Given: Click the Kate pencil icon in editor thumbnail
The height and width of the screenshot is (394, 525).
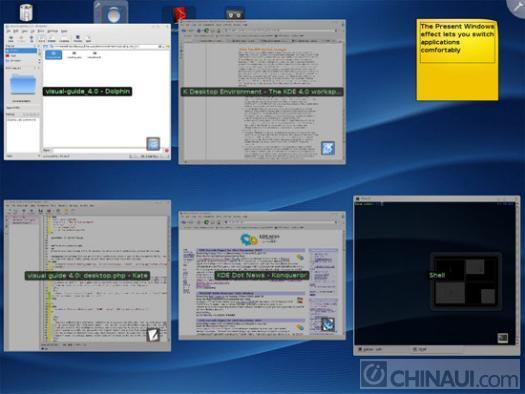Looking at the screenshot, I should (153, 335).
